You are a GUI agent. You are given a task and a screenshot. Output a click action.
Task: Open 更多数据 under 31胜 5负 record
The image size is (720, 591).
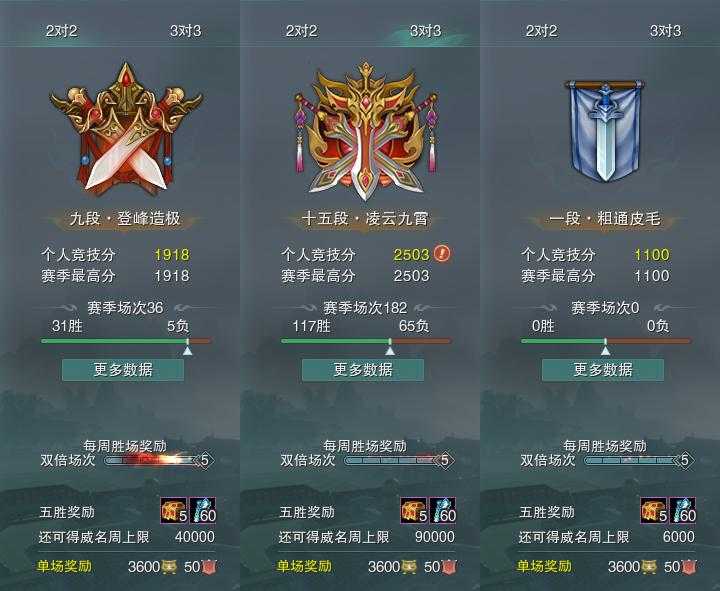click(x=123, y=370)
